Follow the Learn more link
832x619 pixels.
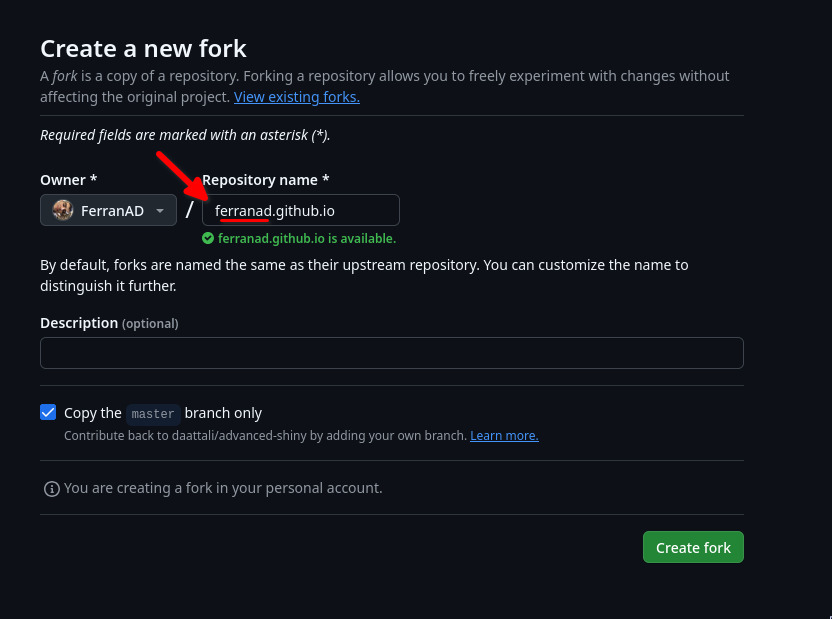click(505, 435)
